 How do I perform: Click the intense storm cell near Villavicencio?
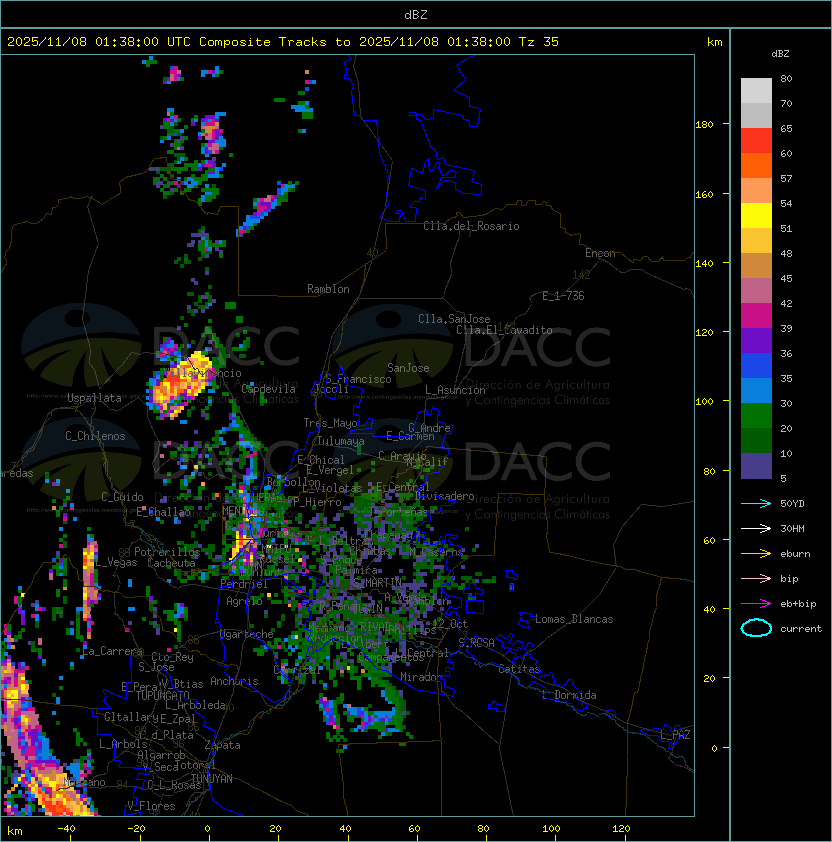click(179, 386)
